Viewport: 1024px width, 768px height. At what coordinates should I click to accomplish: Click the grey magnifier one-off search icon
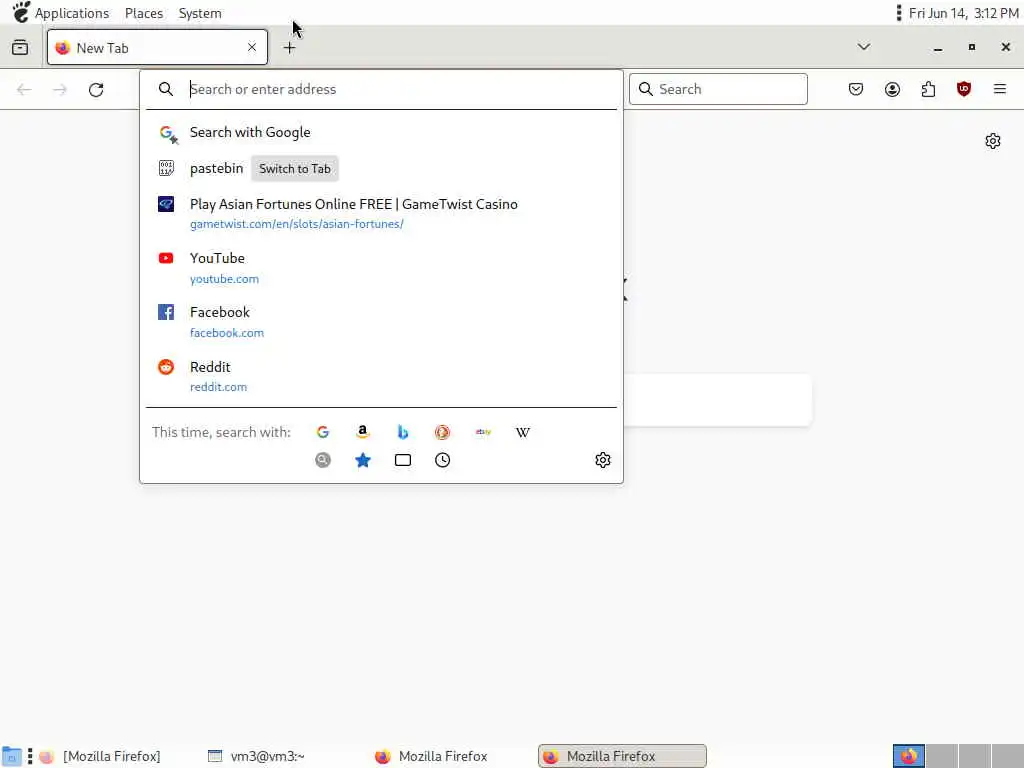[x=323, y=460]
